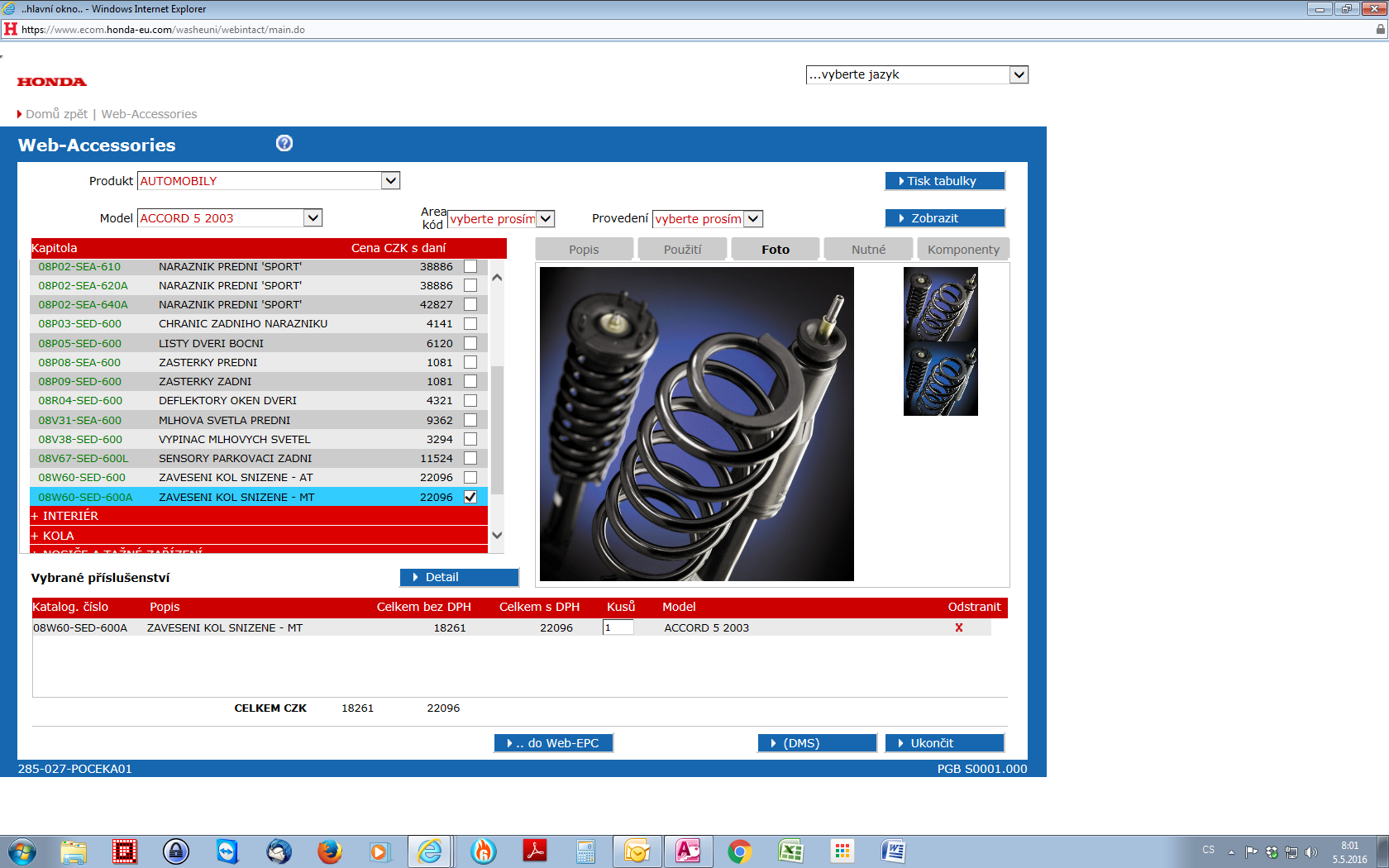Click the CS keyboard language indicator

tap(1209, 850)
